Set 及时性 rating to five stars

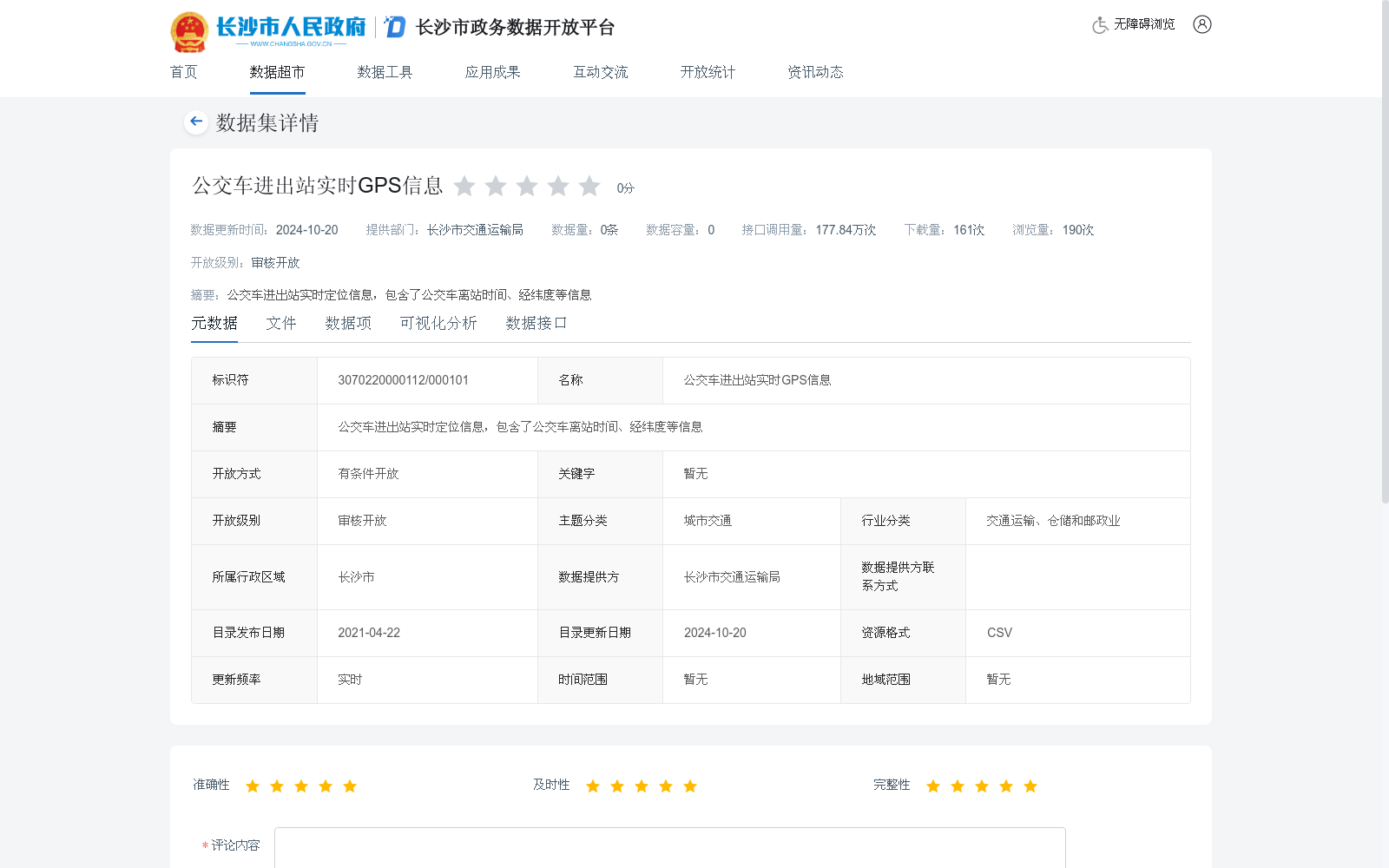(x=690, y=786)
